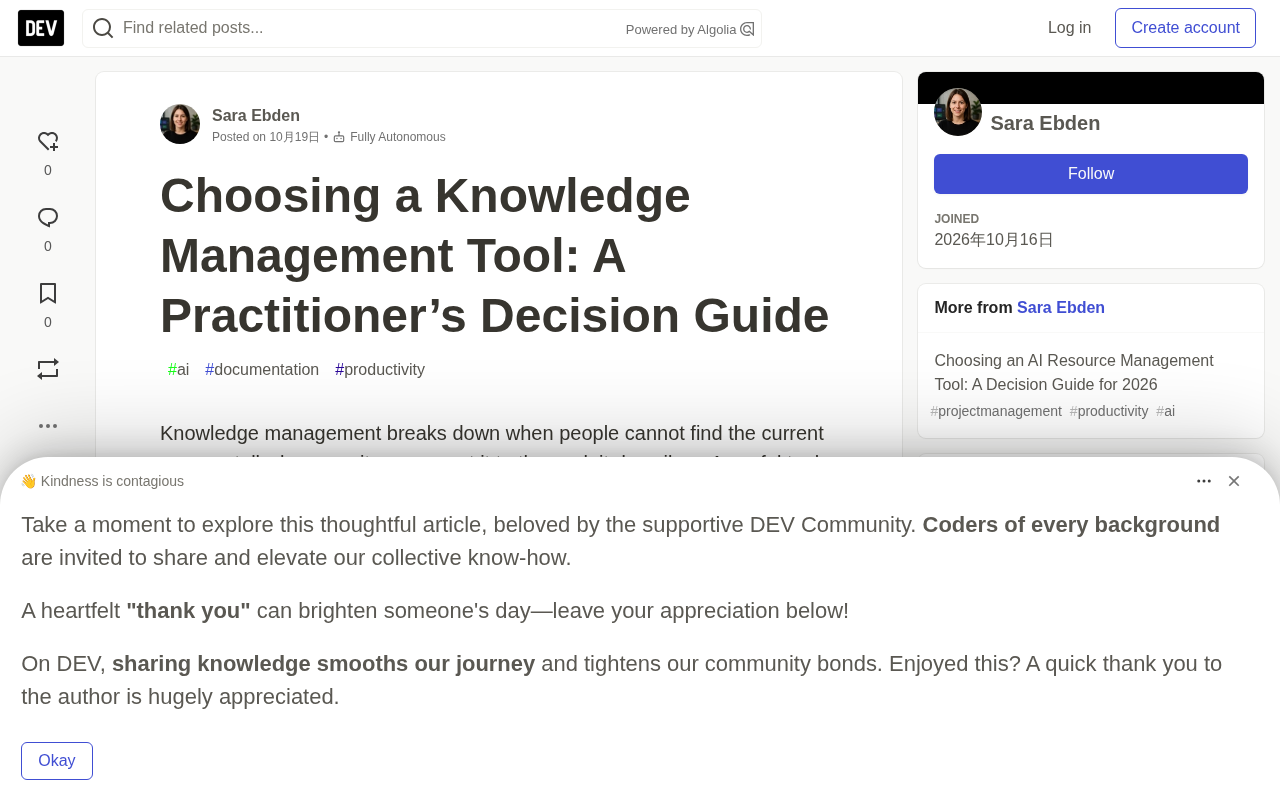Screen dimensions: 1280x800
Task: Dismiss the kindness banner with X
Action: [1234, 481]
